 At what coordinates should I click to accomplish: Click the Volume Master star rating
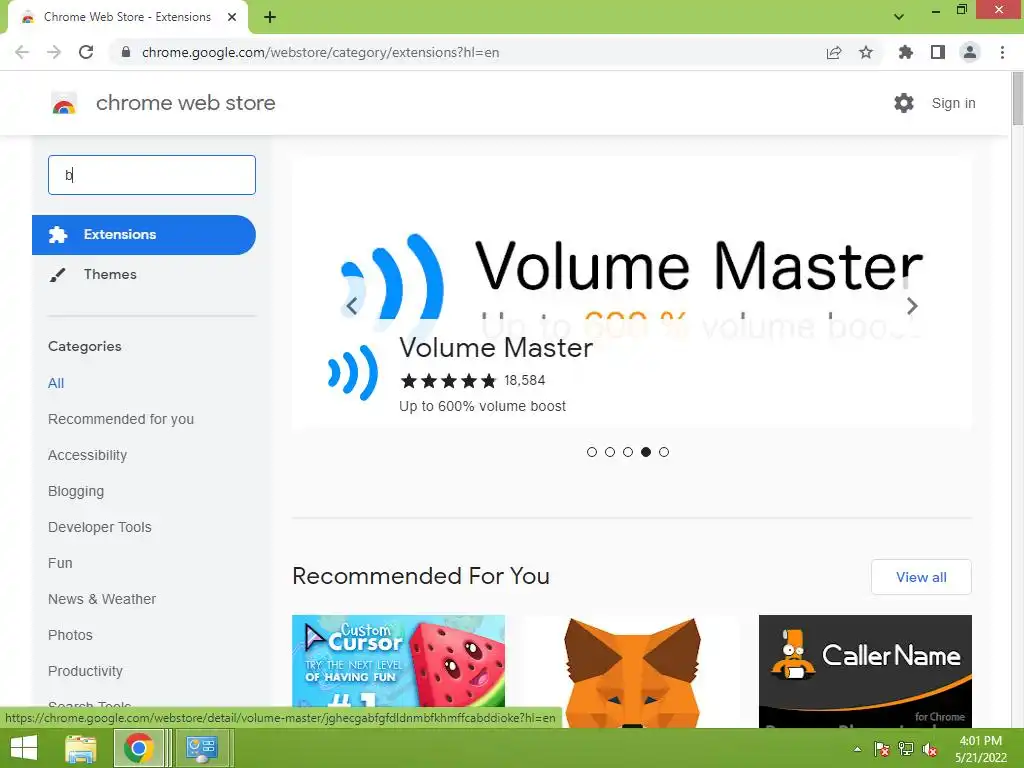coord(449,381)
